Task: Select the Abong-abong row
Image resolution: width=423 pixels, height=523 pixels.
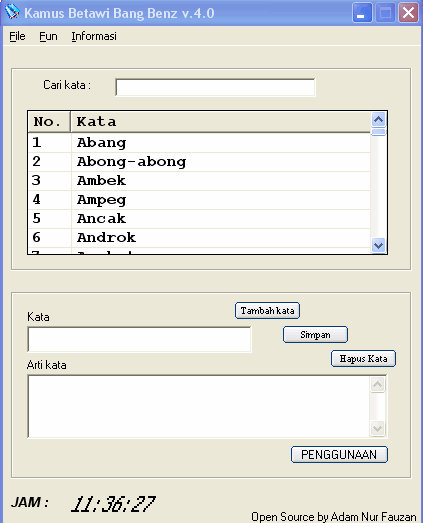Action: pos(199,162)
